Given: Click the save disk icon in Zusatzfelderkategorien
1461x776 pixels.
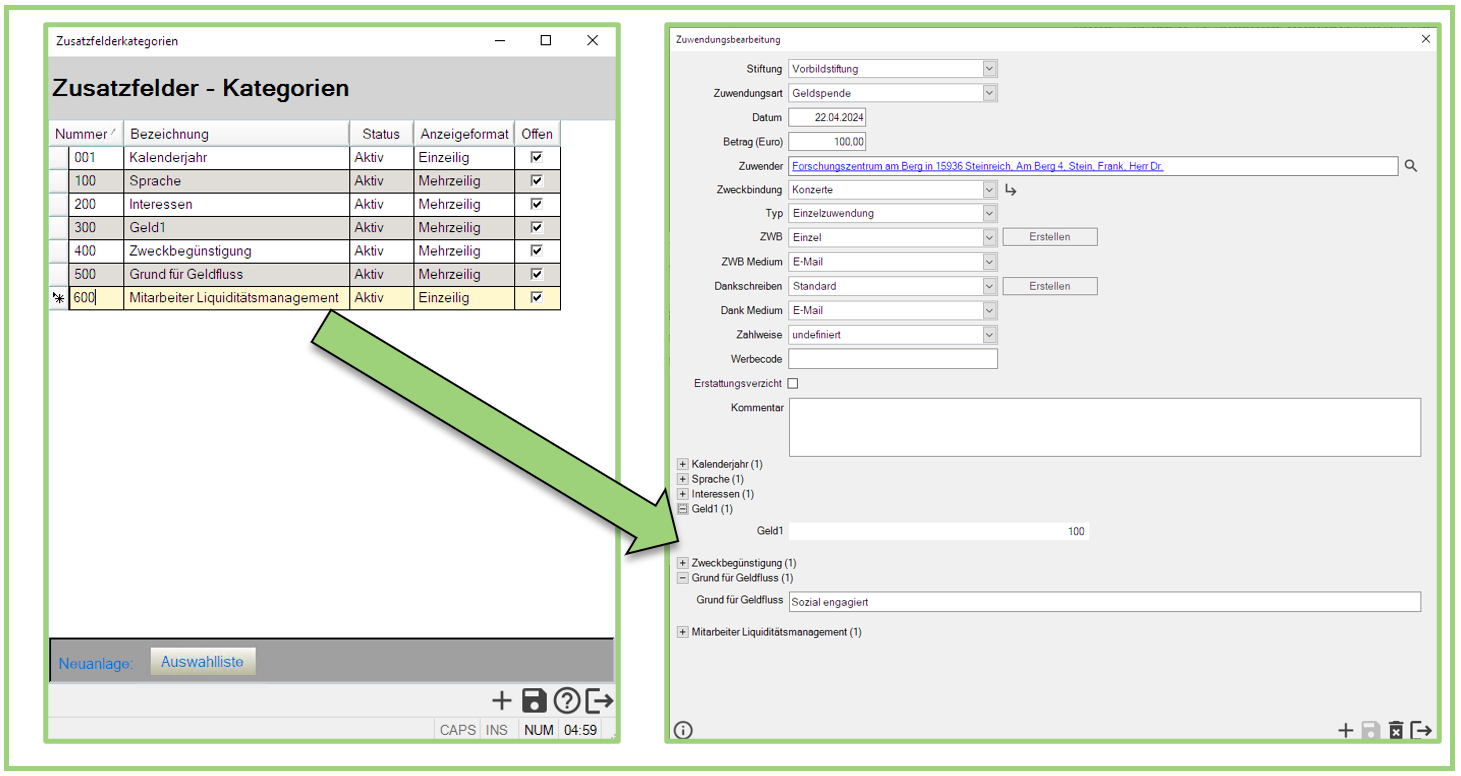Looking at the screenshot, I should pos(534,701).
